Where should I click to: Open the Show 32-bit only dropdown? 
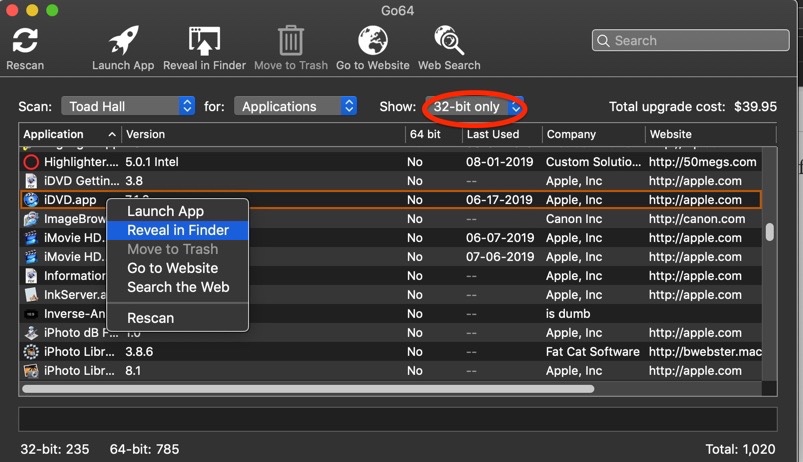pyautogui.click(x=475, y=107)
